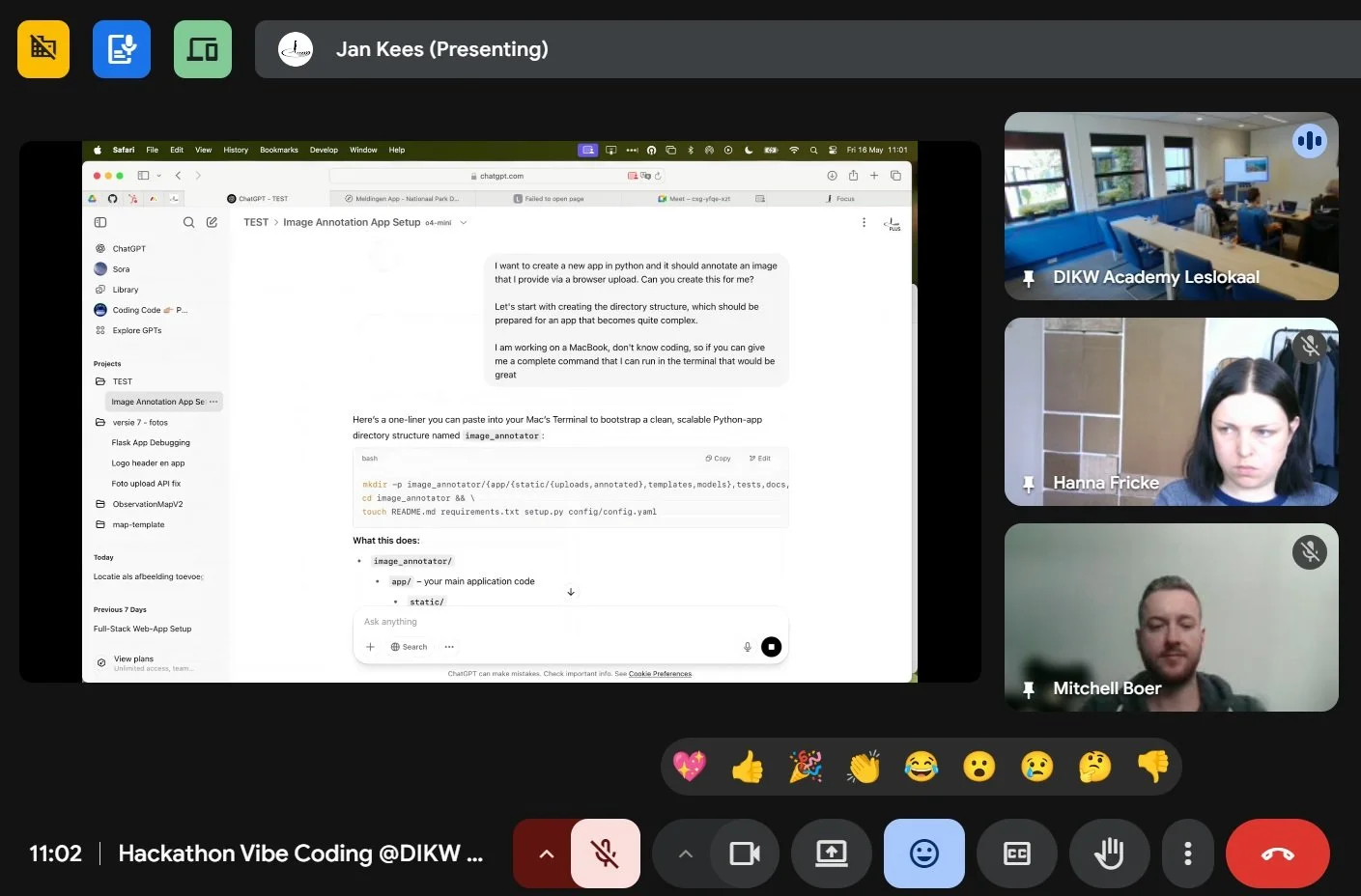Click the scroll-to-bottom arrow in the chat
This screenshot has height=896, width=1361.
coord(571,592)
